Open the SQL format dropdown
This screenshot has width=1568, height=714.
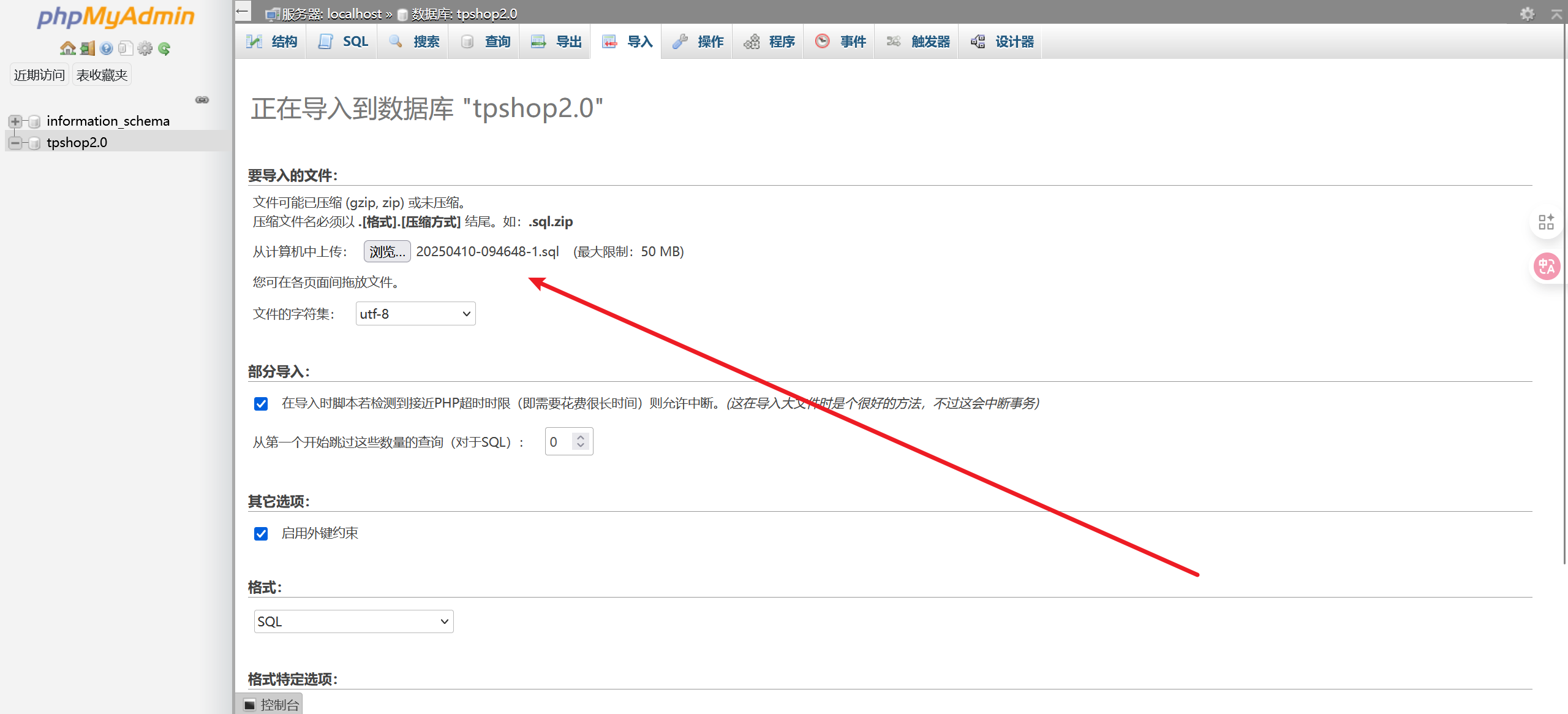[x=353, y=621]
